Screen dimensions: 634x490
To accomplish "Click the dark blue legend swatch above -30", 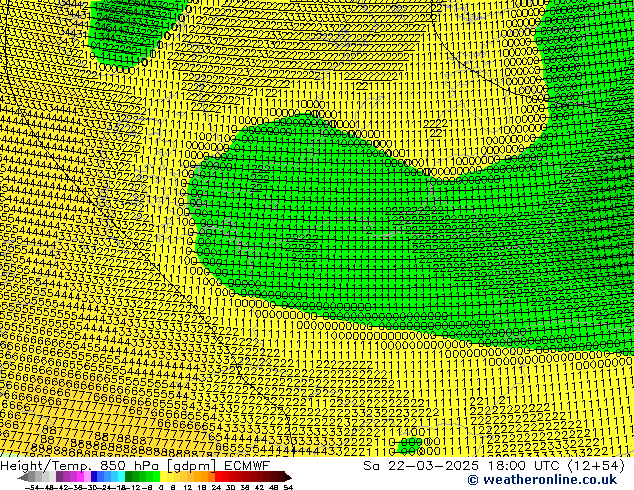I will click(x=94, y=477).
